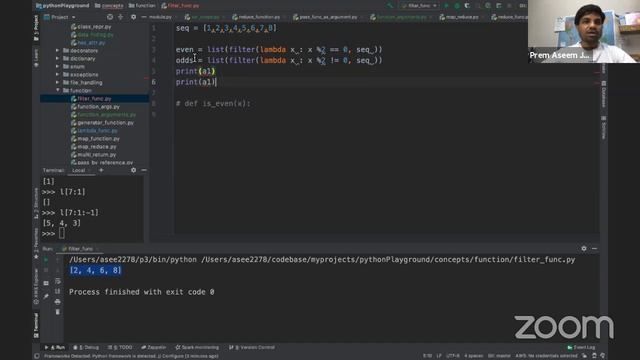Click the locate-in-project target icon
Image resolution: width=640 pixels, height=360 pixels.
point(110,17)
